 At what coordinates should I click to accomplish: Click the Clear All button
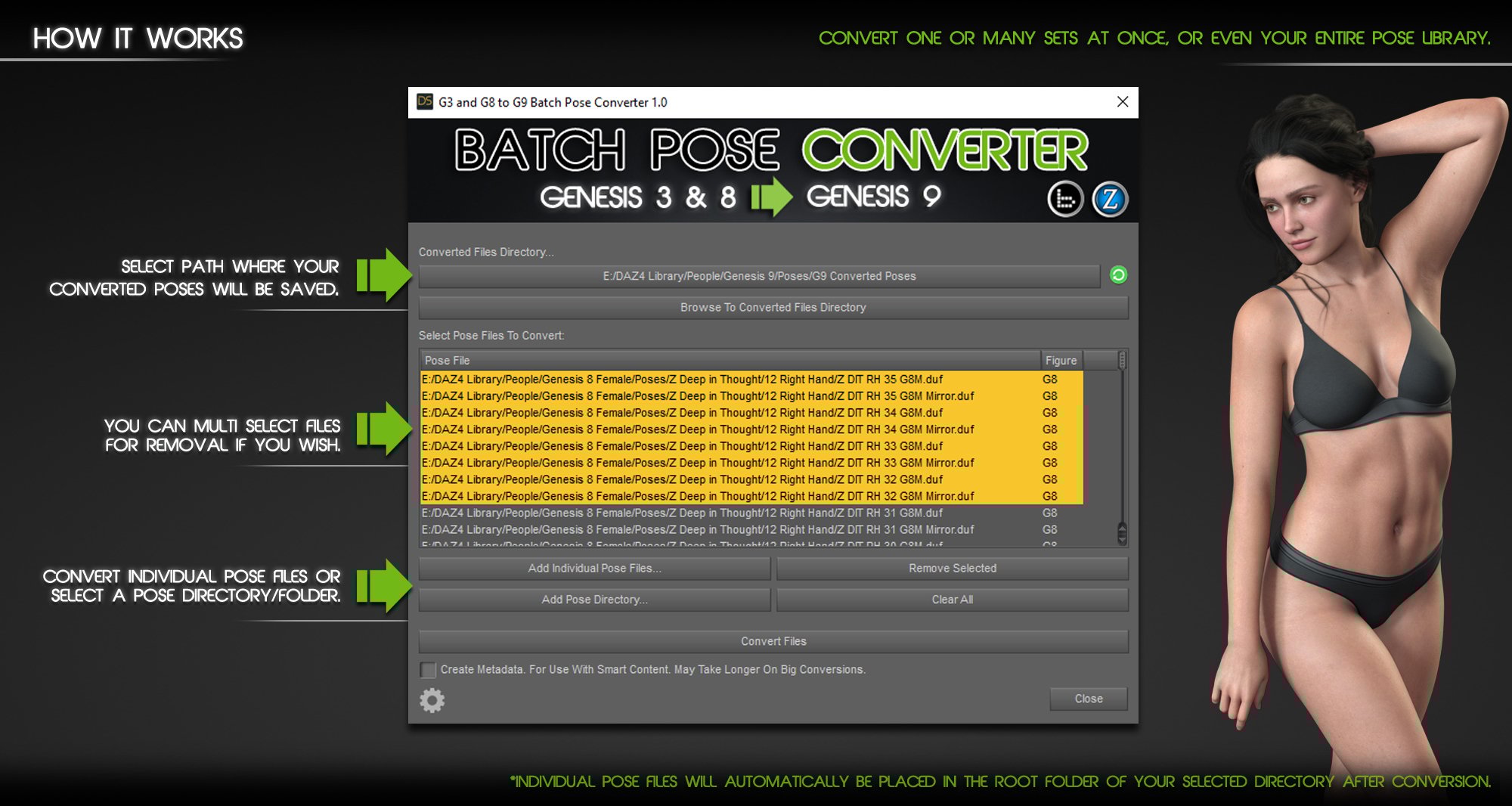pos(953,600)
